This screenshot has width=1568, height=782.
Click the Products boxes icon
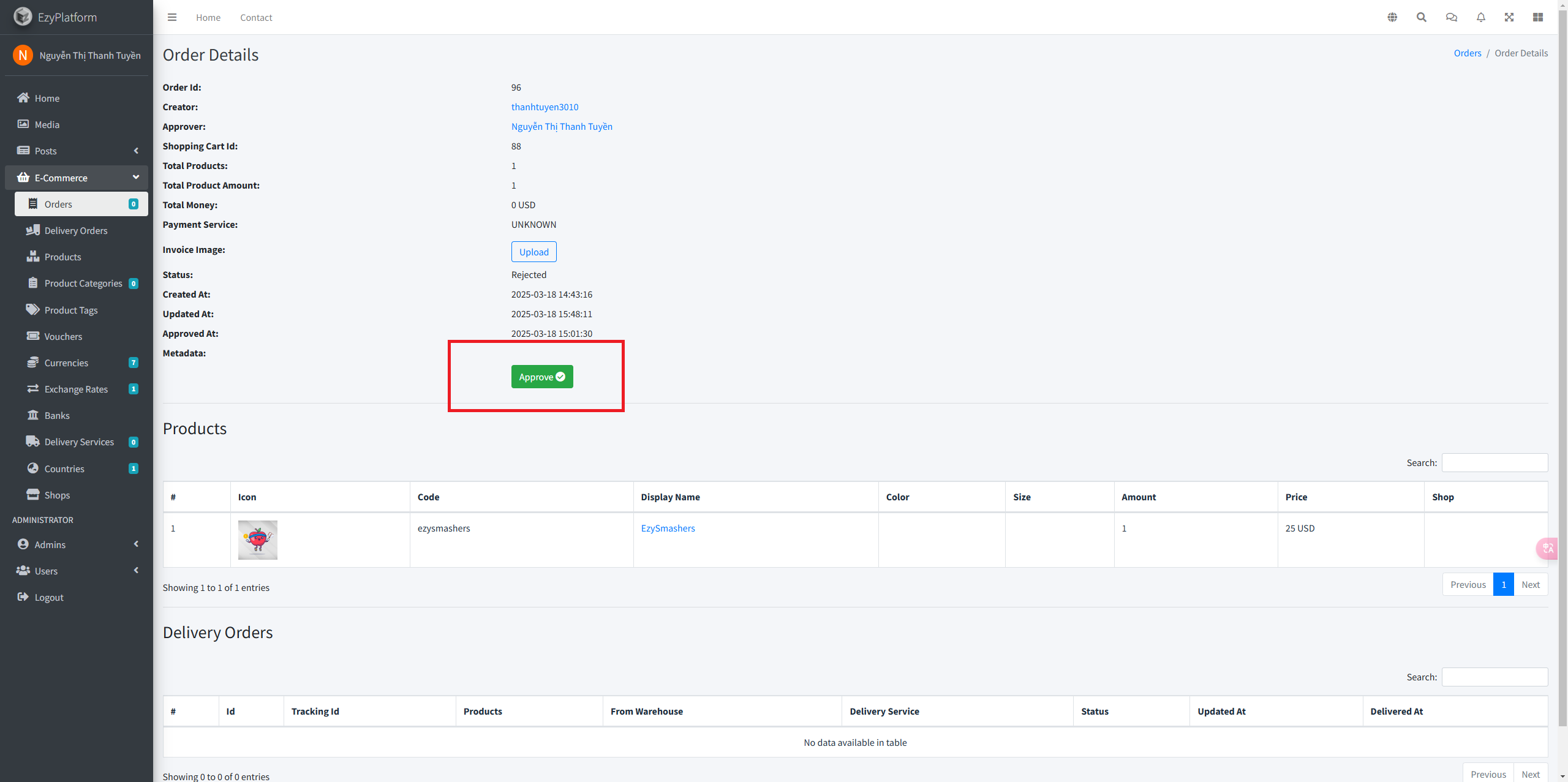pos(33,257)
